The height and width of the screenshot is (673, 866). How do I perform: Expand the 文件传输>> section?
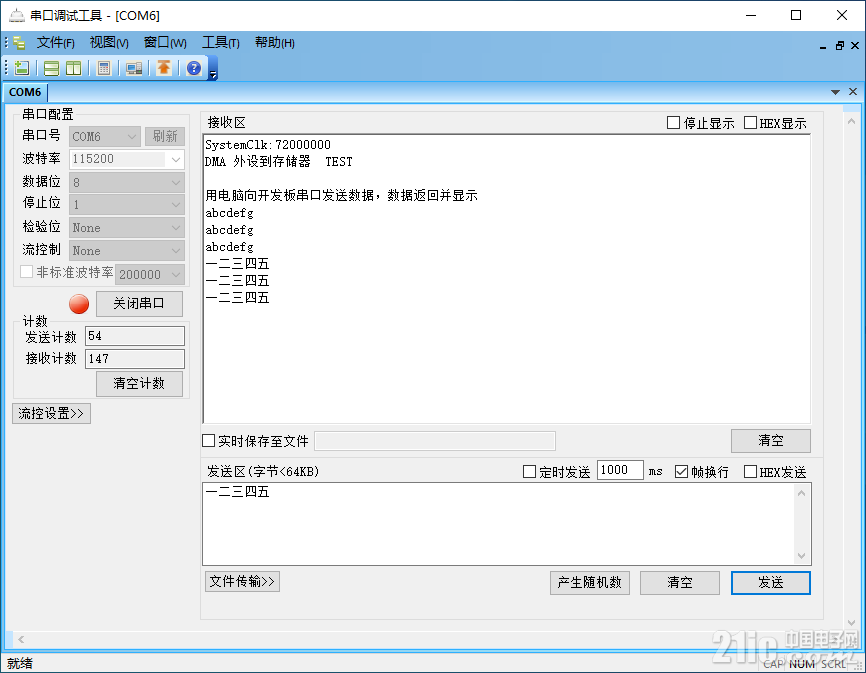click(242, 581)
